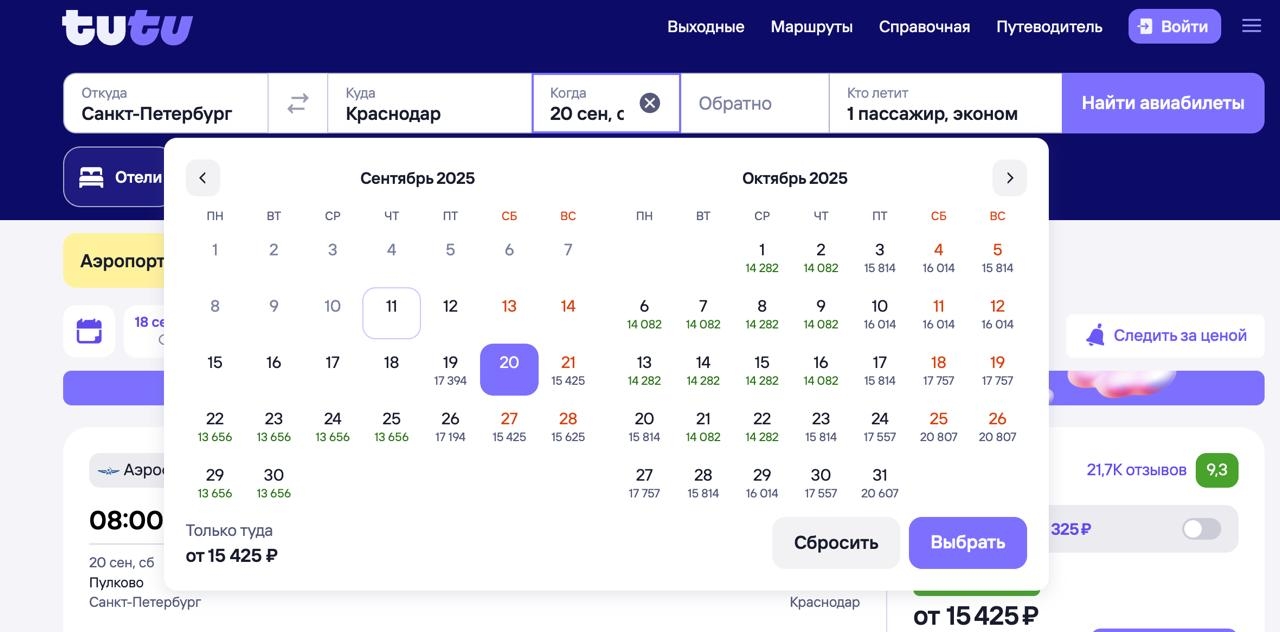Toggle the switch next to 325 ₽
This screenshot has height=632, width=1280.
click(x=1201, y=529)
